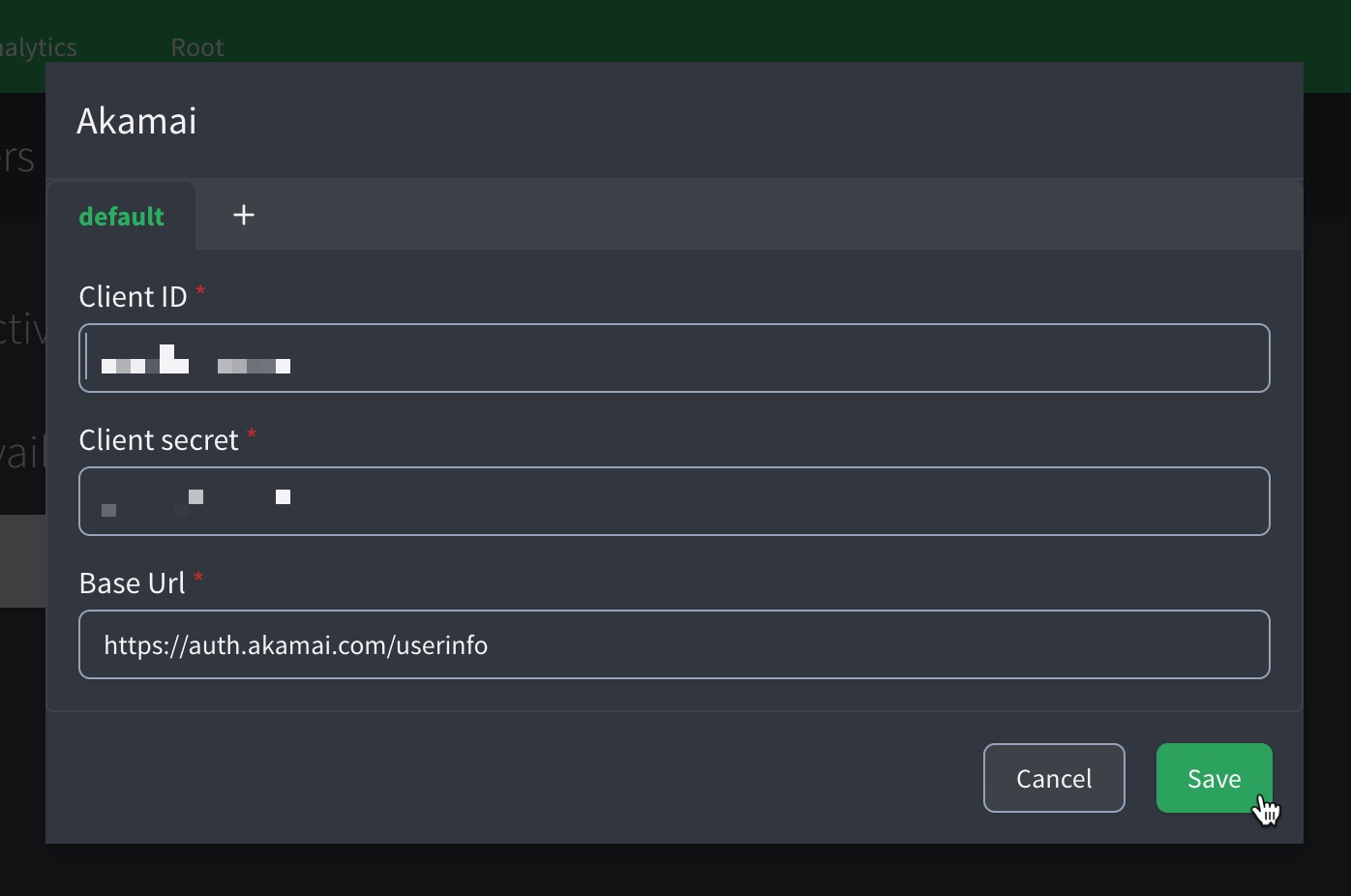
Task: Click the Base Url label
Action: pos(133,582)
